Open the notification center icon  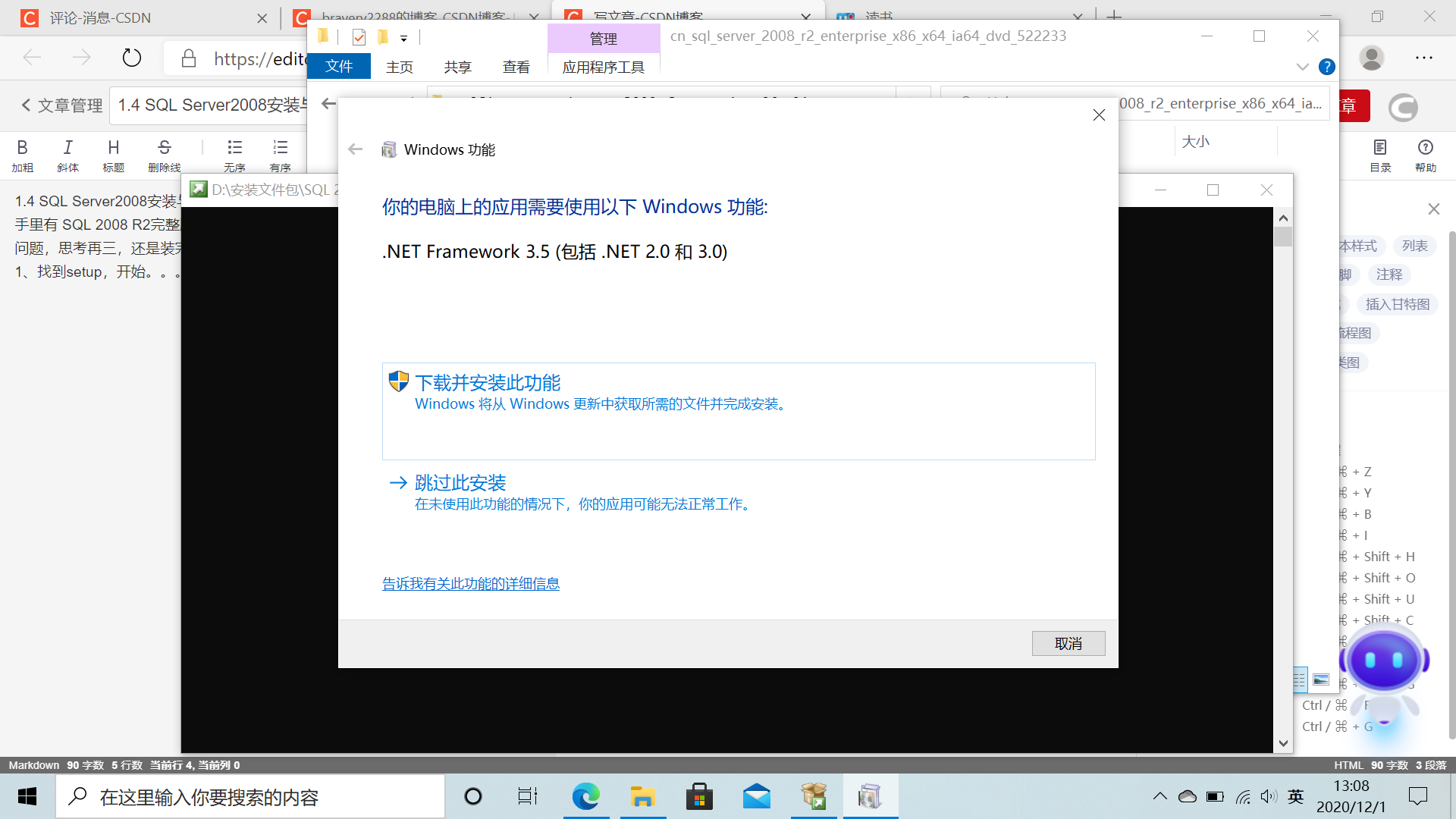coord(1418,796)
